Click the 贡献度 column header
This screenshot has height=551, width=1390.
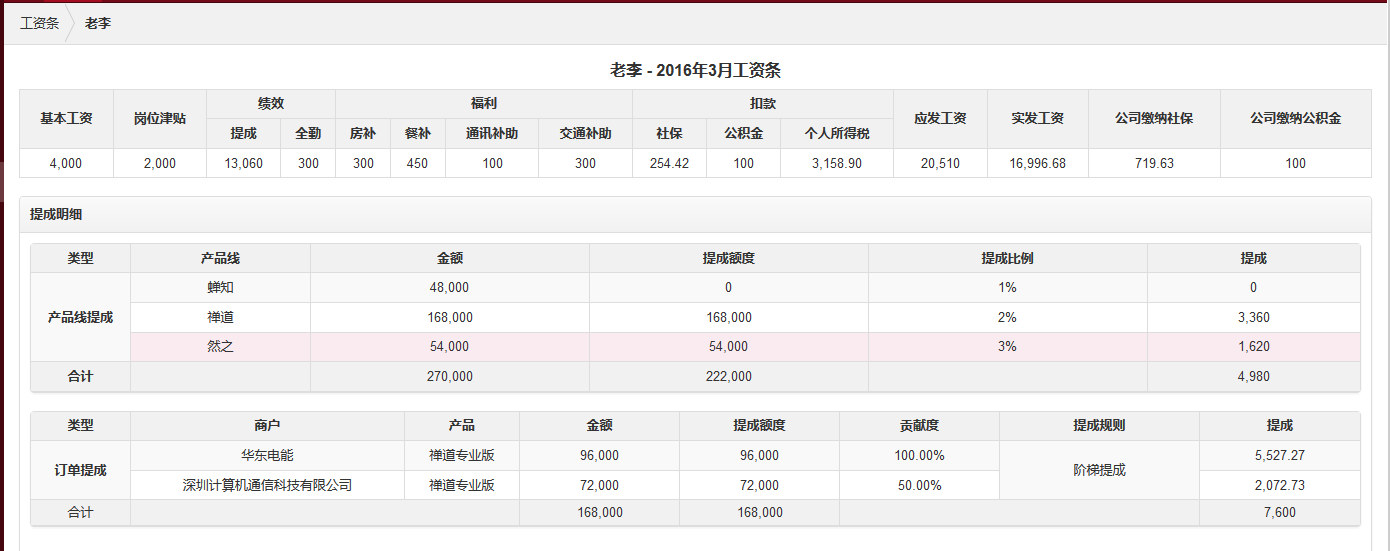[919, 425]
